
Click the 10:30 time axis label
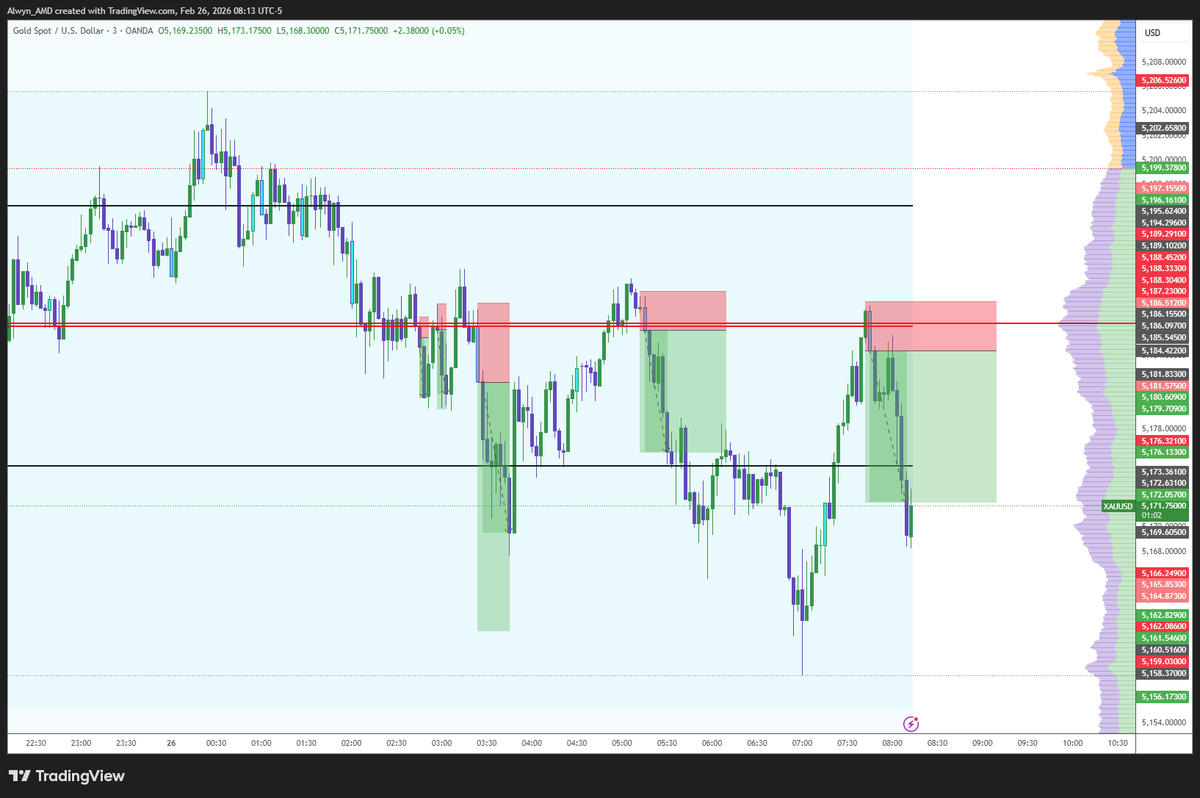(1118, 743)
